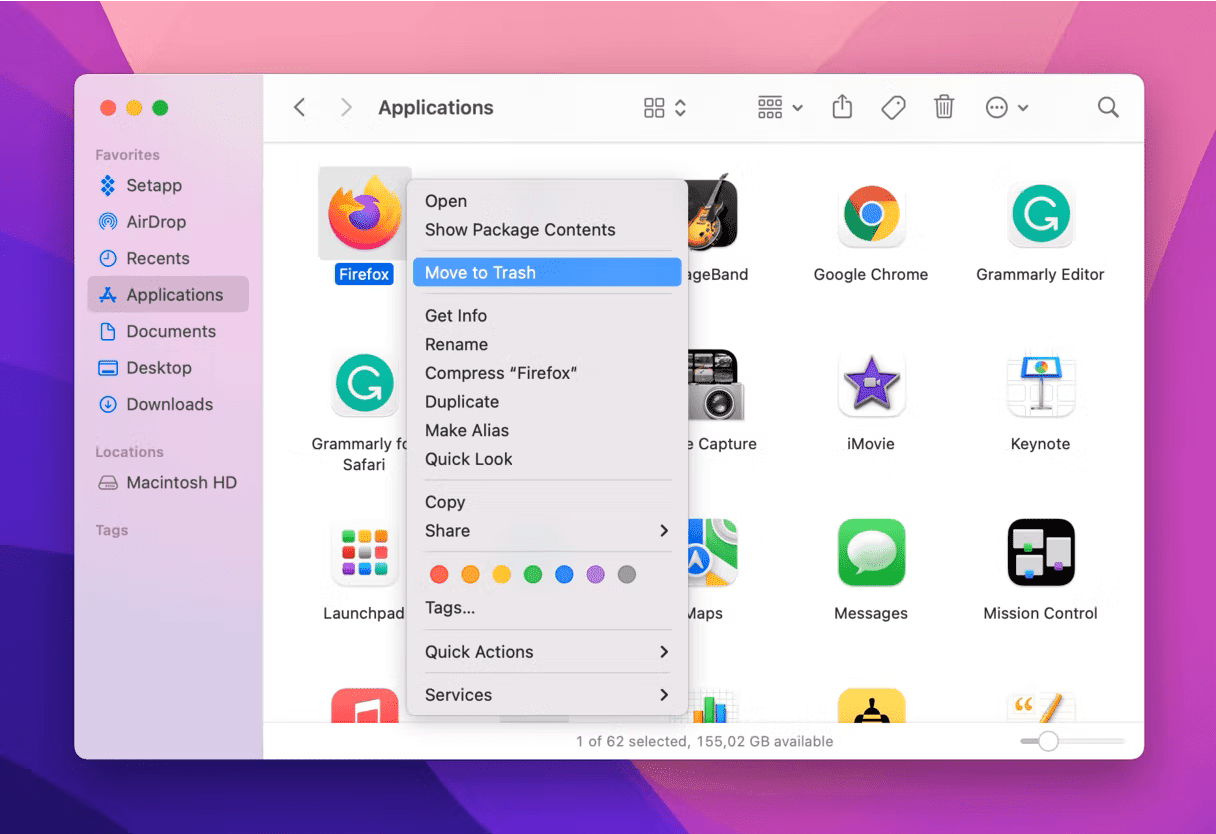Open the Google Chrome app icon
1216x834 pixels.
(x=871, y=214)
